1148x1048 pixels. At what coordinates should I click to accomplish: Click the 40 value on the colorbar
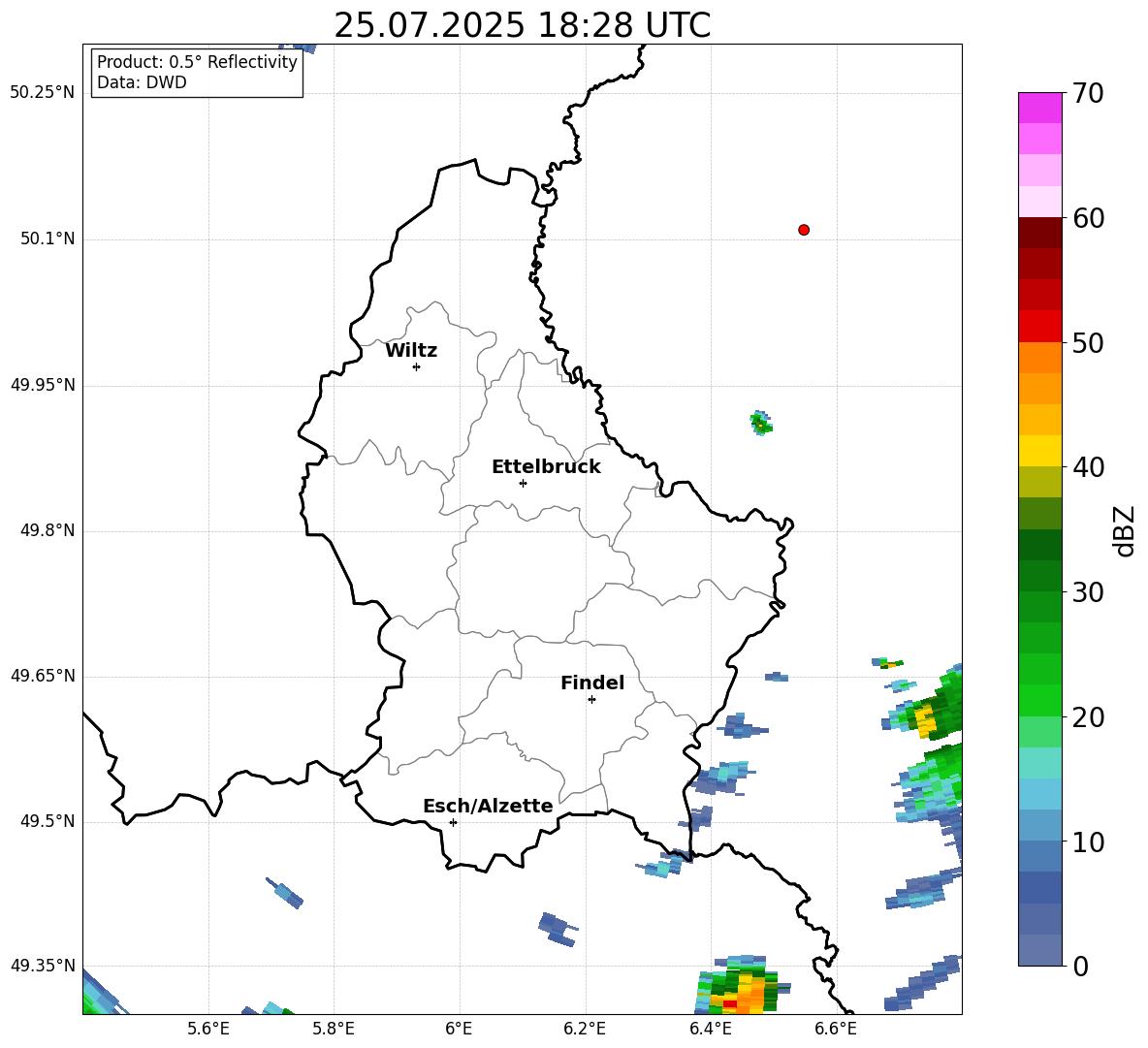point(1088,467)
